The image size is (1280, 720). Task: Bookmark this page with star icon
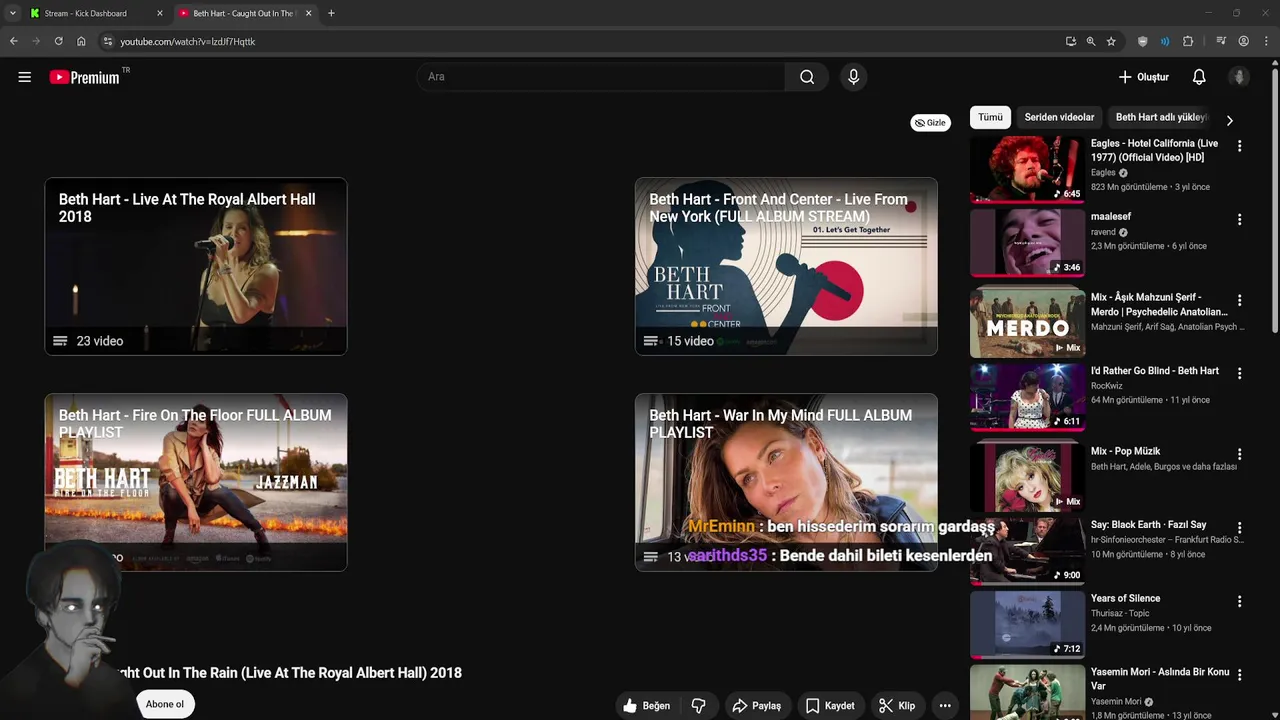click(x=1111, y=41)
